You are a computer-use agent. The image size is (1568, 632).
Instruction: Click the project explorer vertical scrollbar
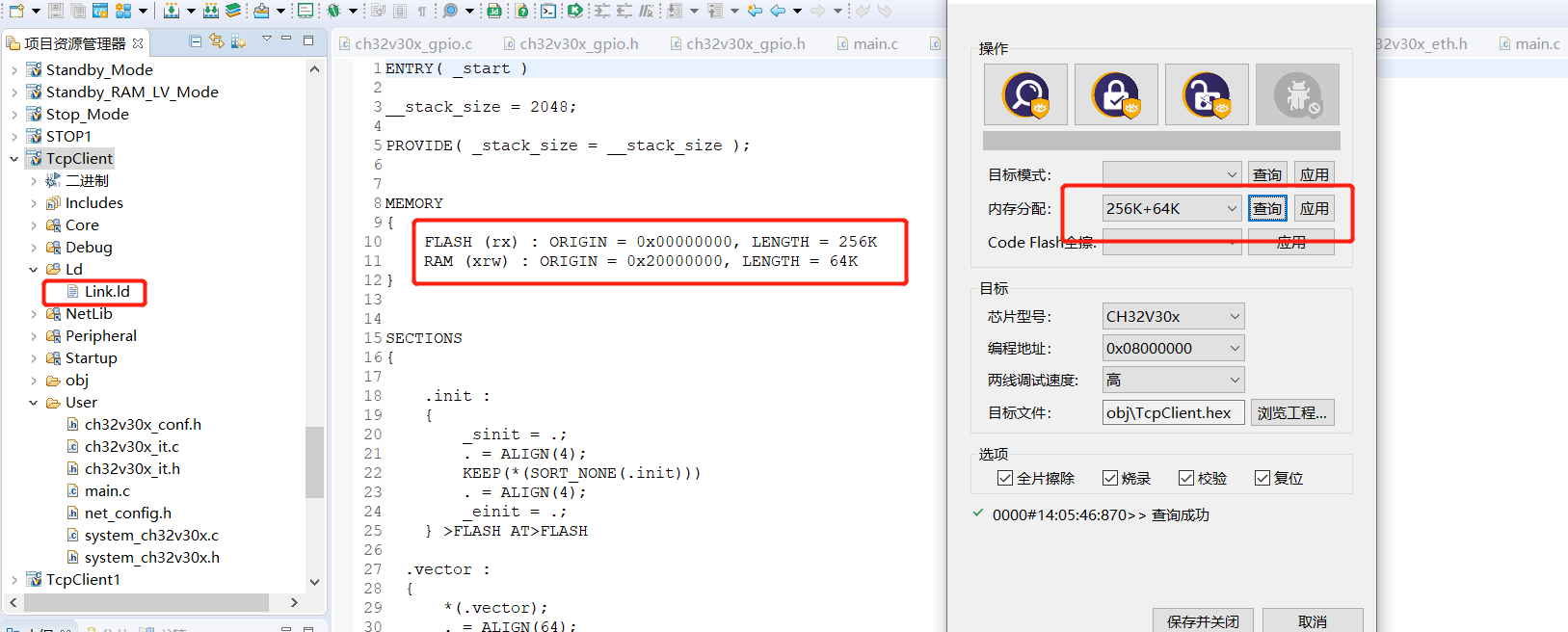[x=314, y=462]
